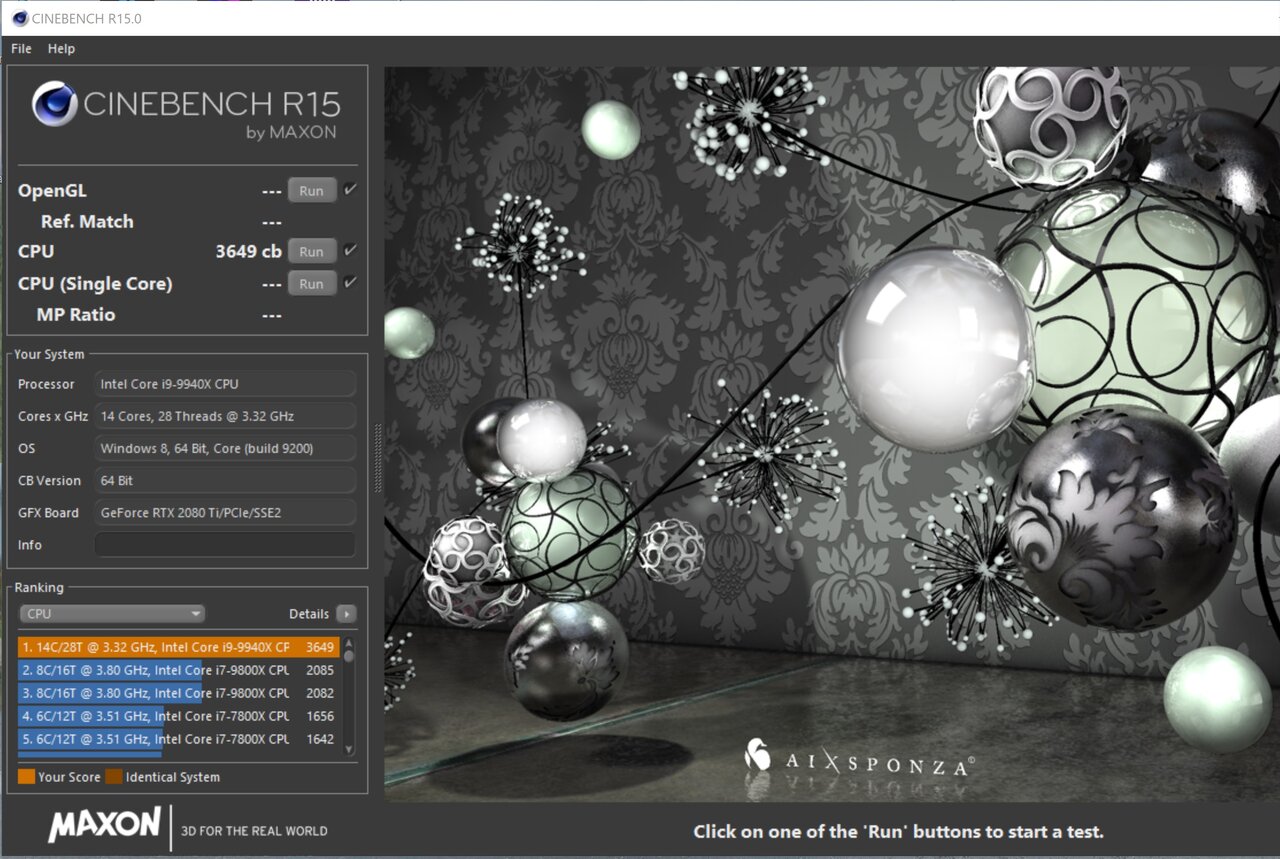Select ranking entry 3 i7-9800X 2082

[179, 693]
